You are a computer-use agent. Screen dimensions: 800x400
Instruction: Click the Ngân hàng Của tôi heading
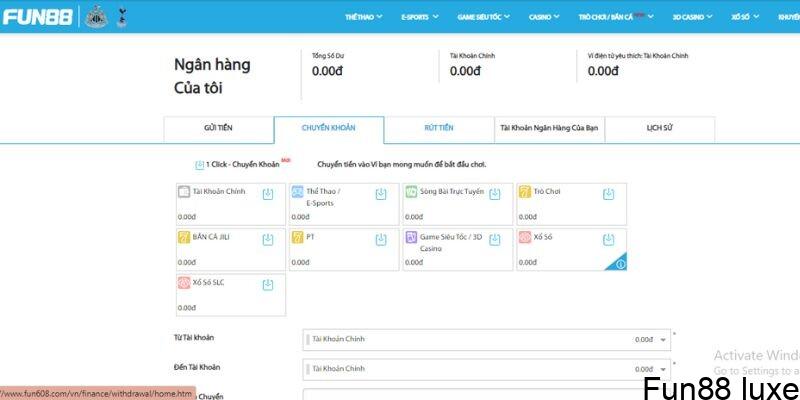tap(212, 77)
